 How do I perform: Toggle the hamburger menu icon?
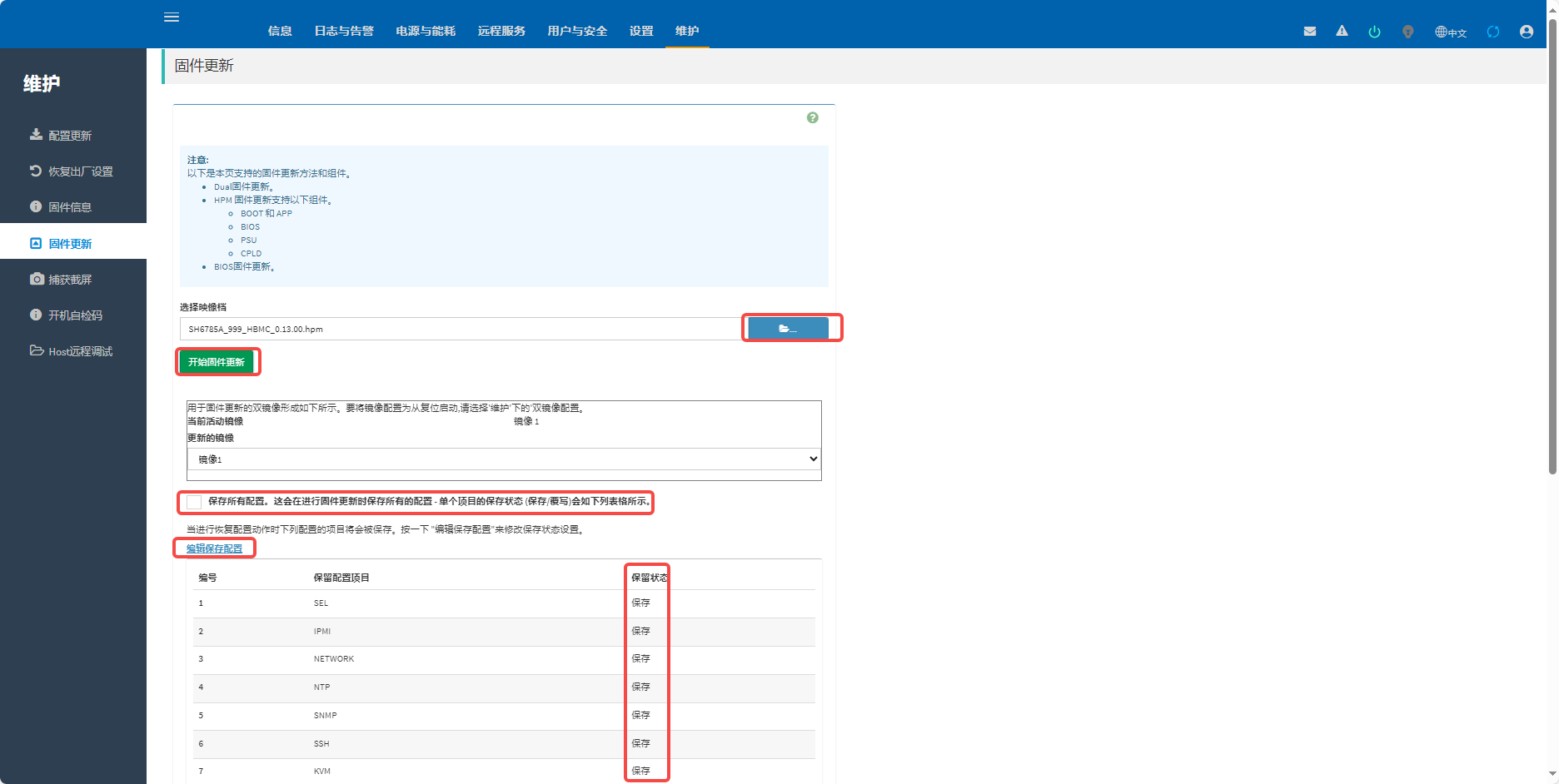[x=172, y=17]
